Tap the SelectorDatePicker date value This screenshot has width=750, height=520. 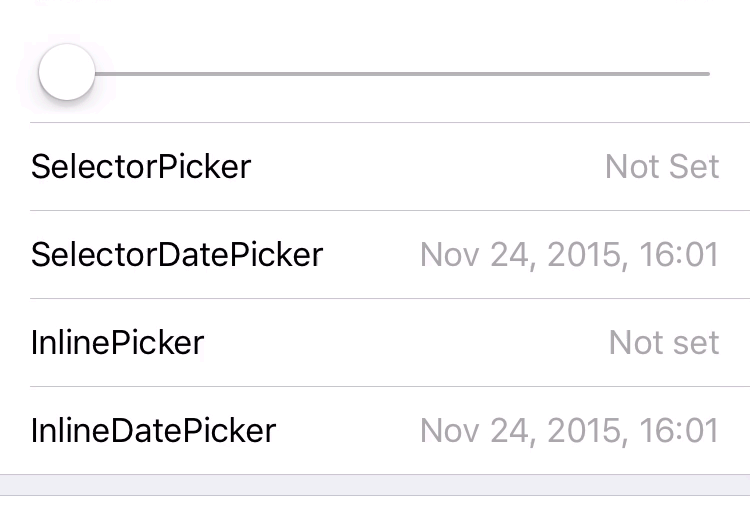tap(569, 255)
